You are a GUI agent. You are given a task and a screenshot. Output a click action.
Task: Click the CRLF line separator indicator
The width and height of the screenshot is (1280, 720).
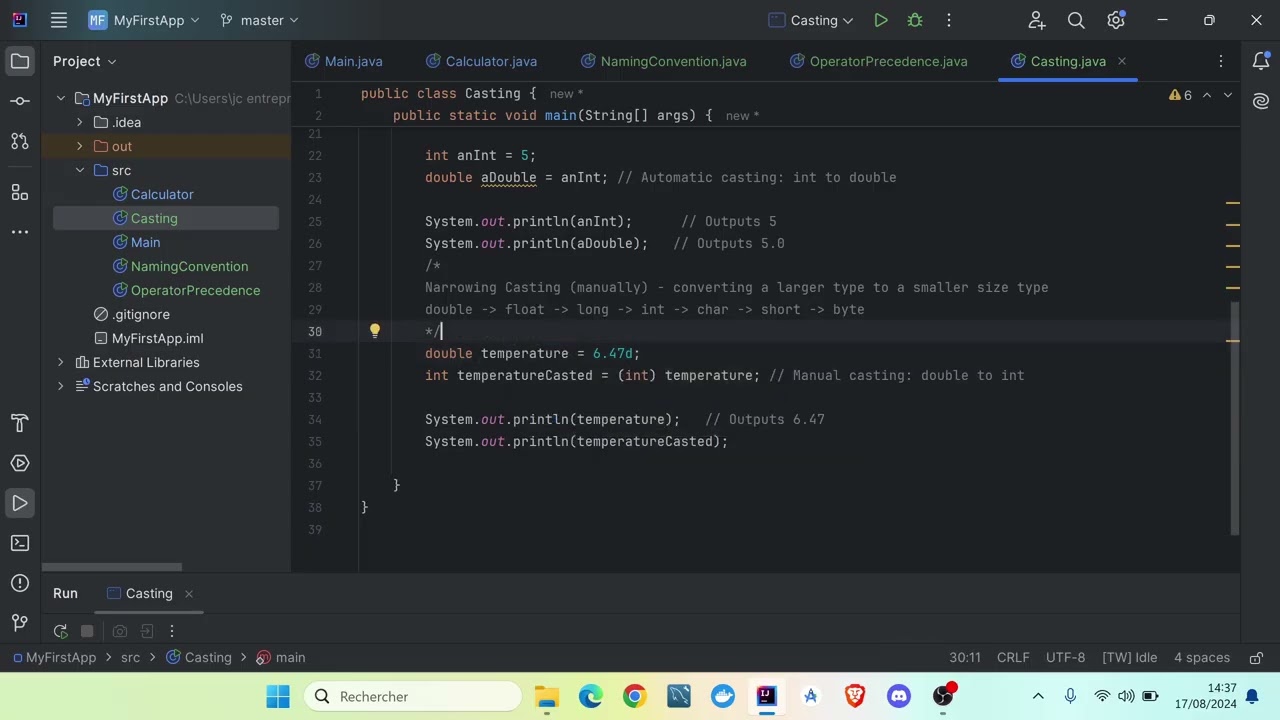click(x=1013, y=657)
